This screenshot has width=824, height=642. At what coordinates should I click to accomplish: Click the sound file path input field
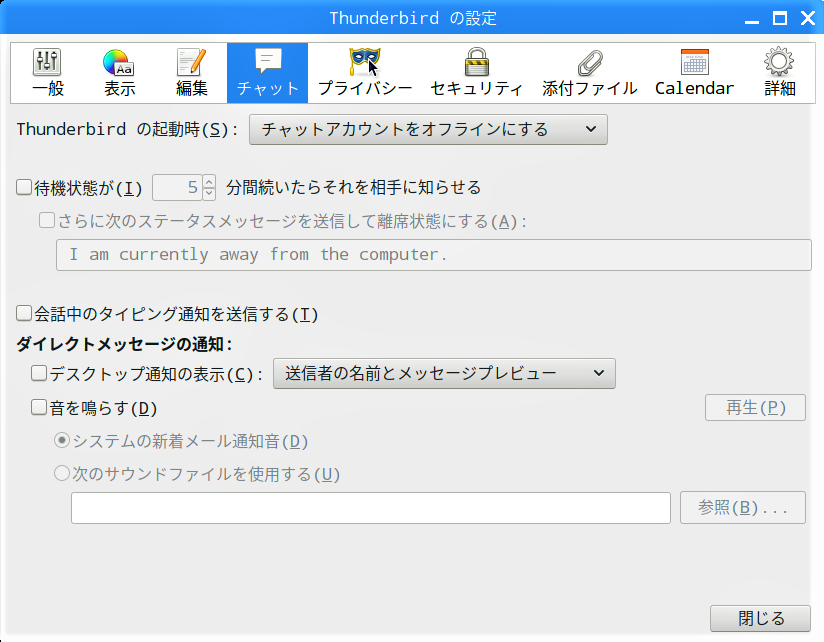point(370,508)
